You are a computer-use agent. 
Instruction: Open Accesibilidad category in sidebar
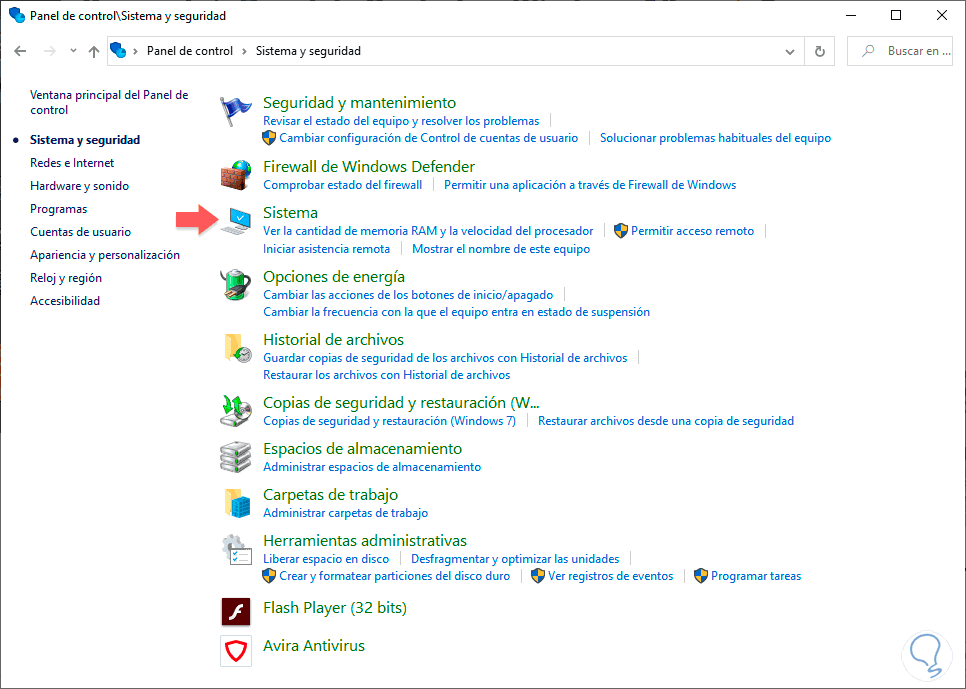click(65, 301)
